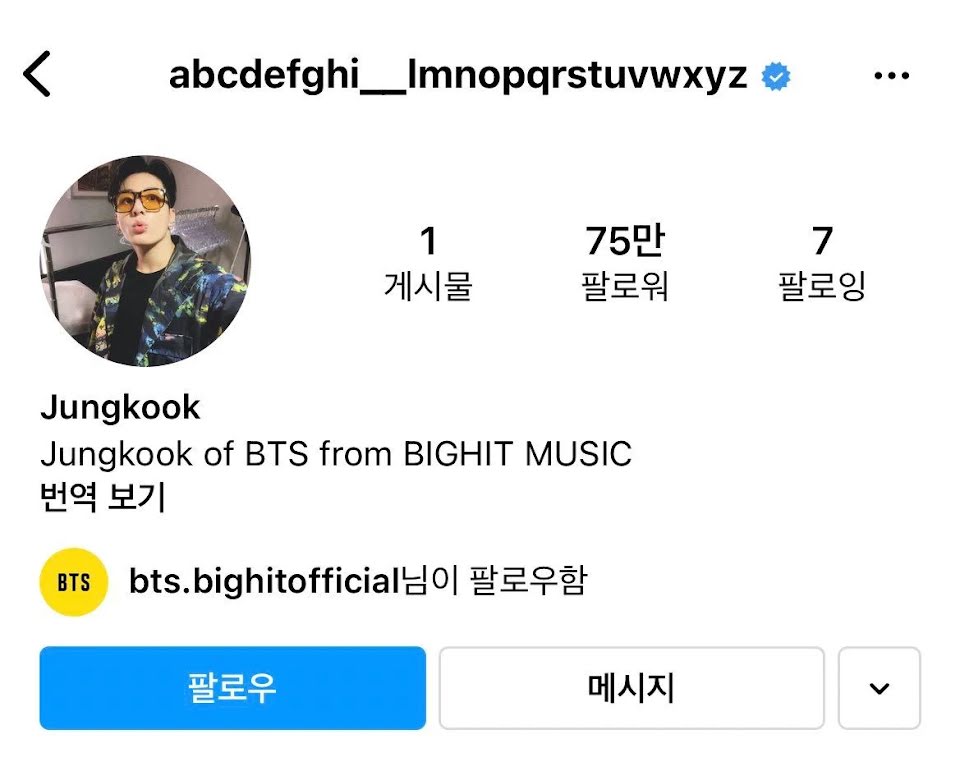This screenshot has width=960, height=776.
Task: Tap the bio text mentioning BIGHIT MUSIC
Action: tap(336, 454)
